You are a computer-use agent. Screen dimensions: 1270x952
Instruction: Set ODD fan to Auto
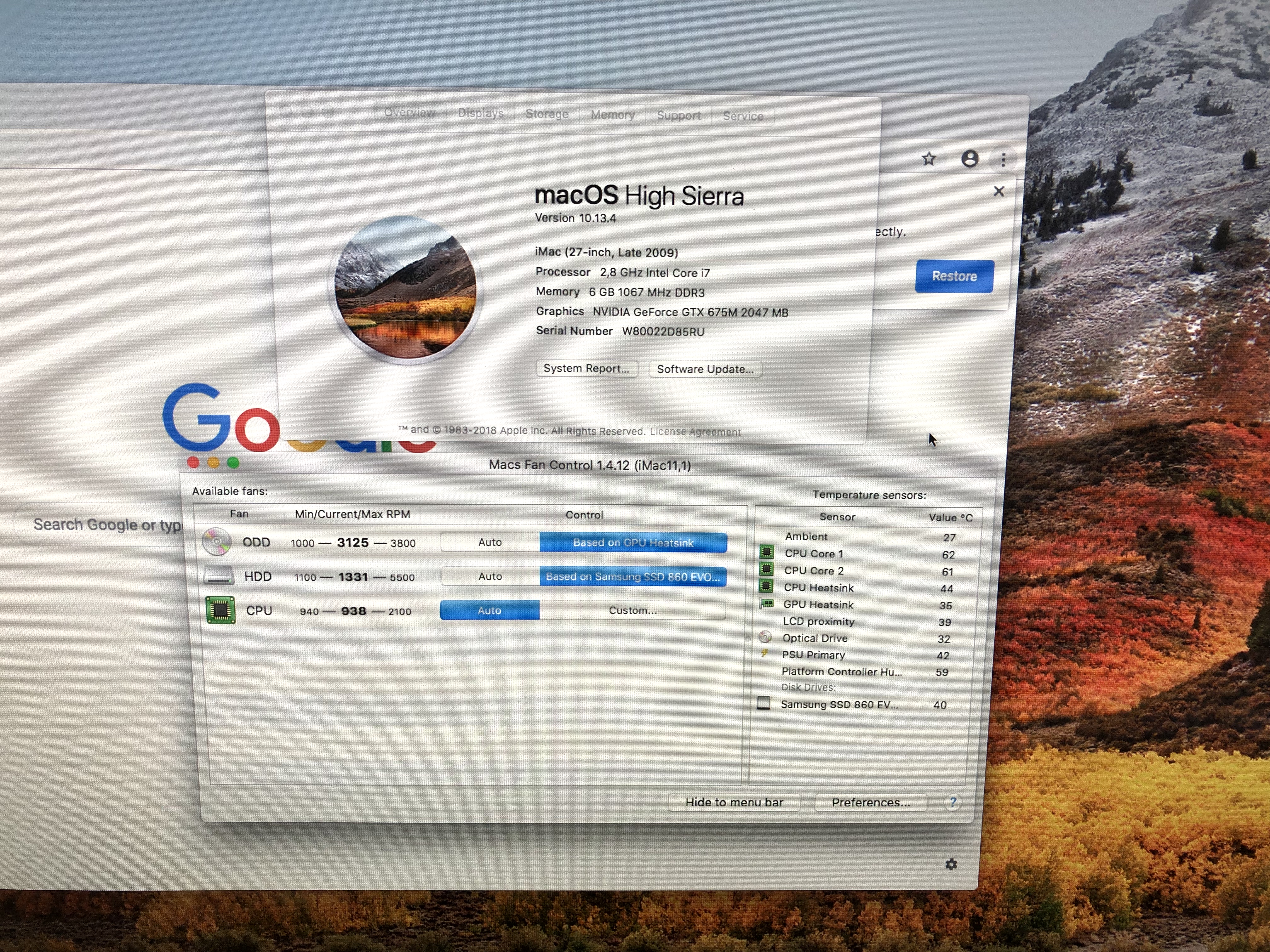(x=490, y=542)
